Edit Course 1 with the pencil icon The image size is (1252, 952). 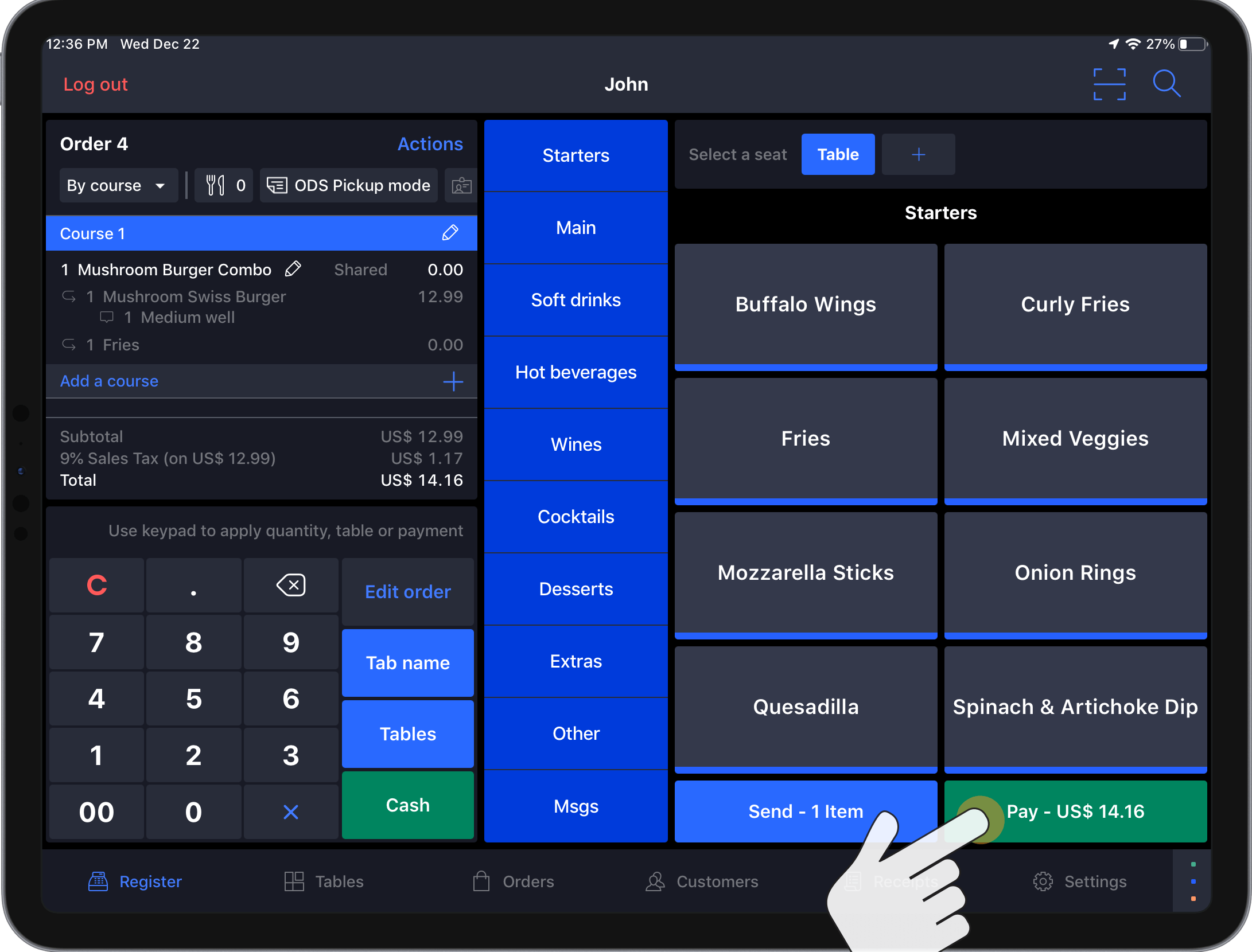(x=450, y=233)
